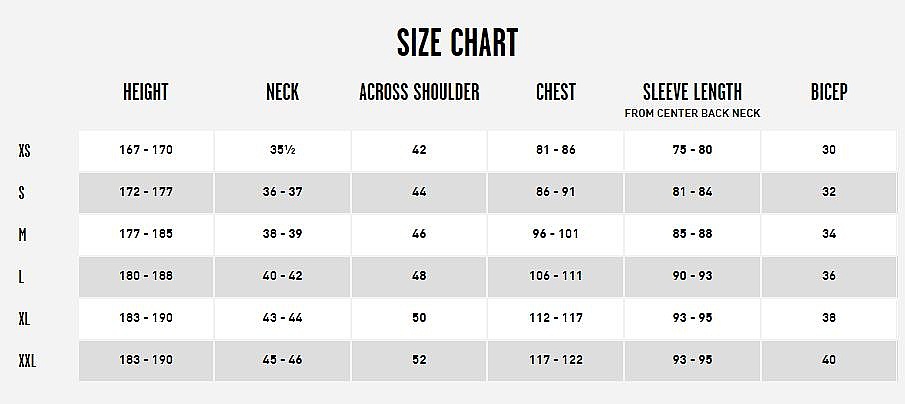
Task: Click the L neck cell 40 - 42
Action: pos(282,276)
